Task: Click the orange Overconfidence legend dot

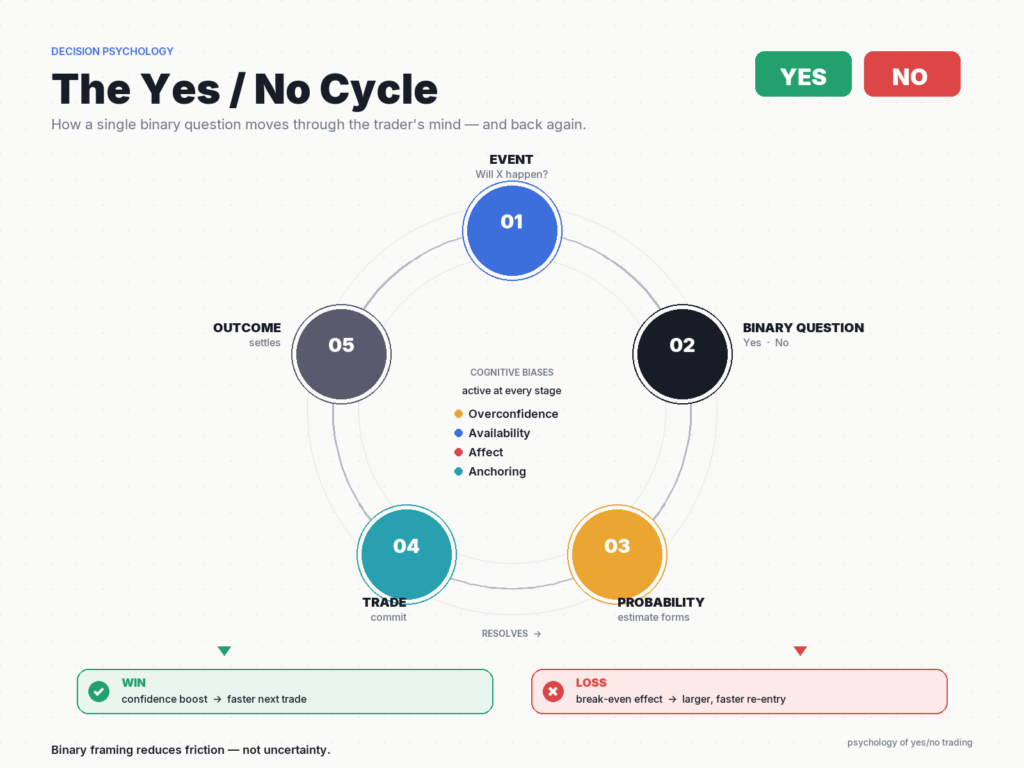Action: click(458, 413)
